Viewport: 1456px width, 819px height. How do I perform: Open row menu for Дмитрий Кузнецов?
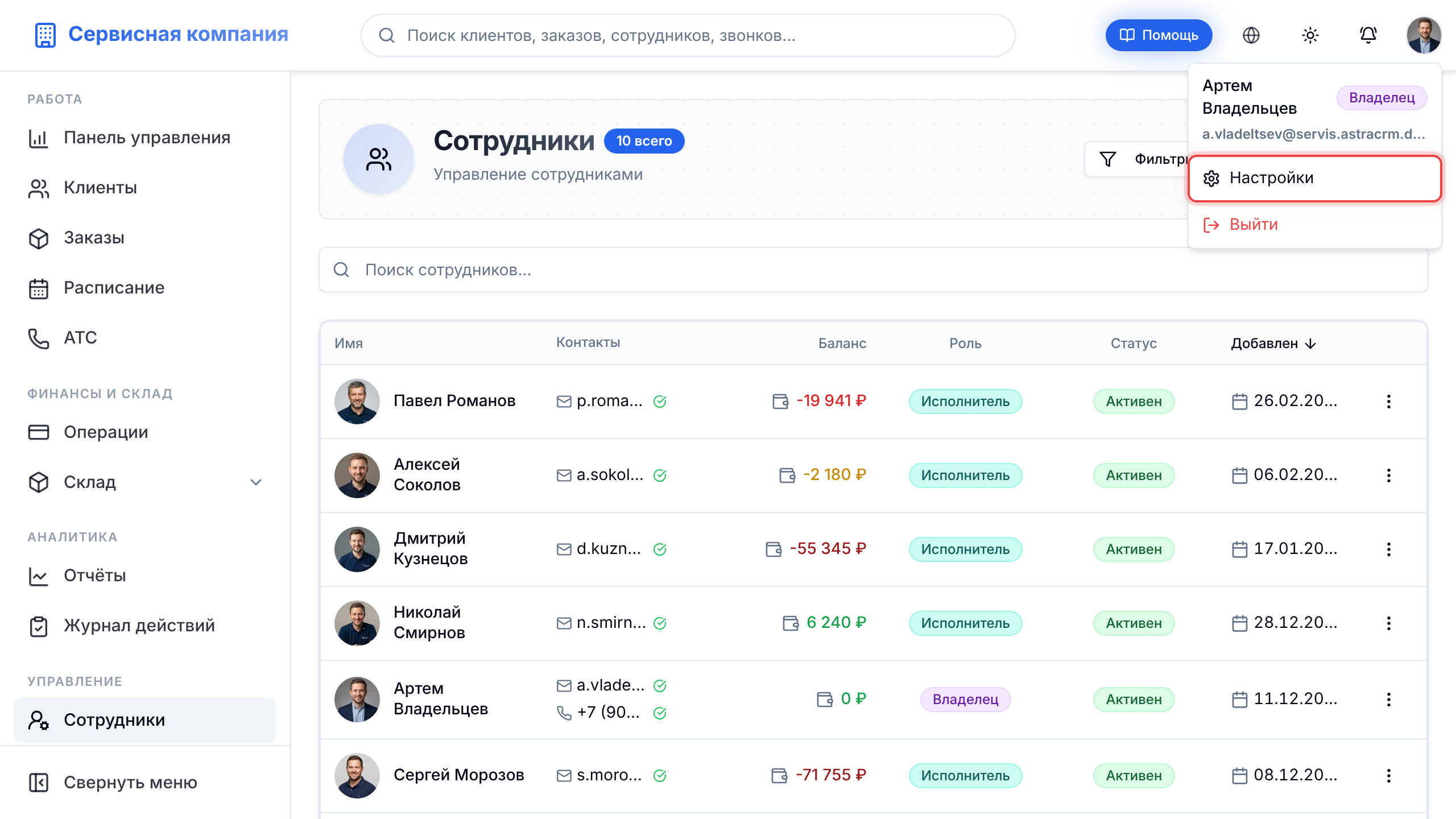tap(1388, 549)
